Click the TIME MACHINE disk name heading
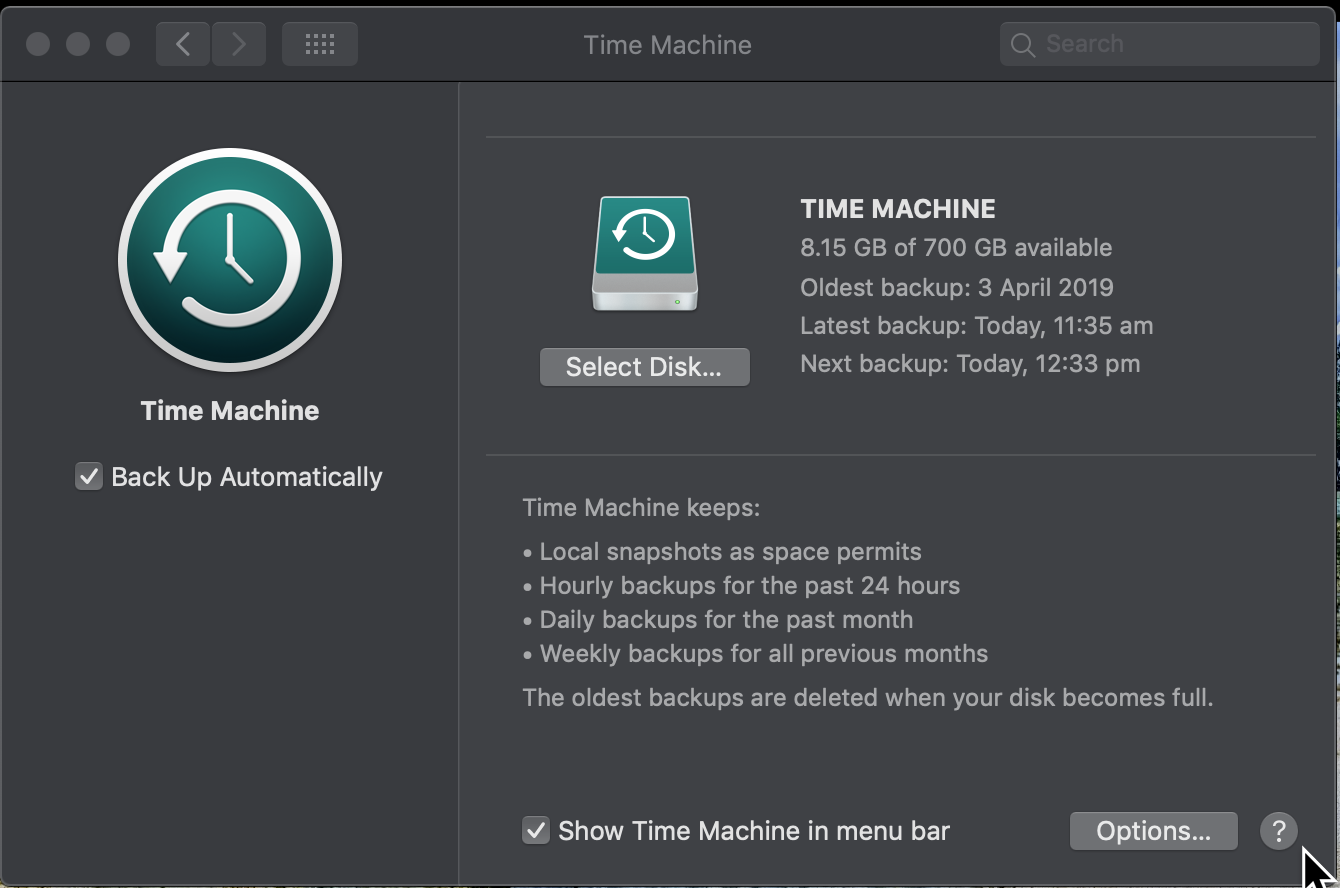Viewport: 1340px width, 888px height. pyautogui.click(x=898, y=209)
